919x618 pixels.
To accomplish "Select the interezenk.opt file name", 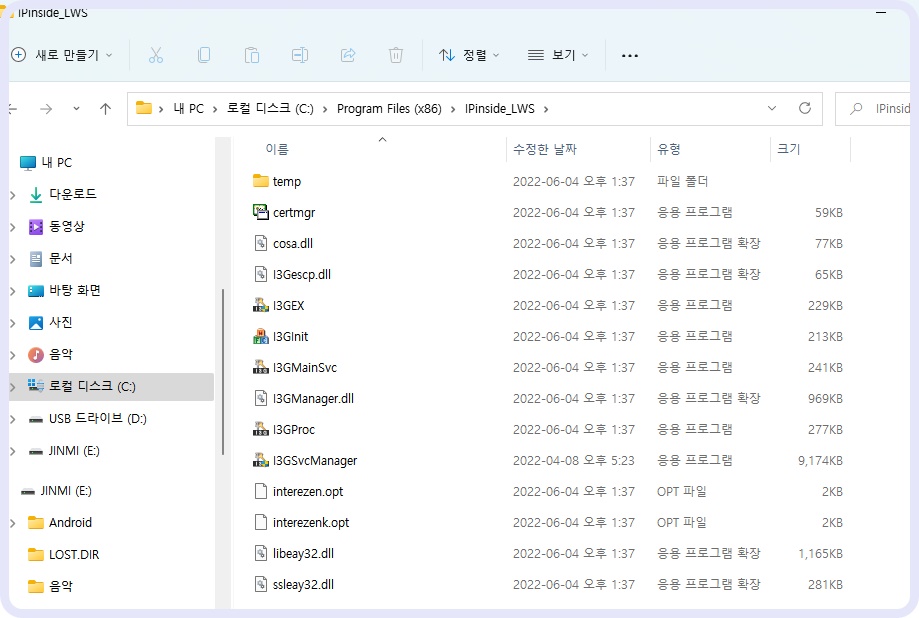I will 311,522.
